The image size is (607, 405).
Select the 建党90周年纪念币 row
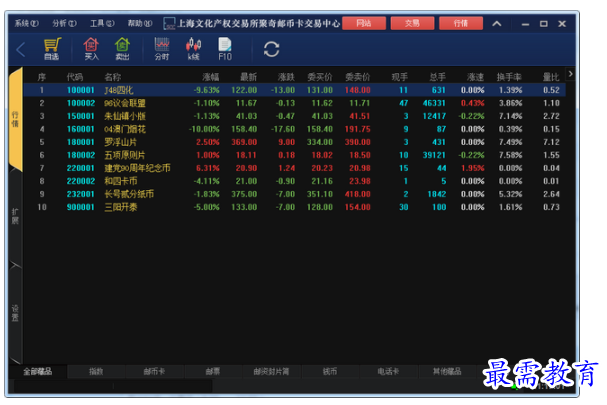pos(294,168)
